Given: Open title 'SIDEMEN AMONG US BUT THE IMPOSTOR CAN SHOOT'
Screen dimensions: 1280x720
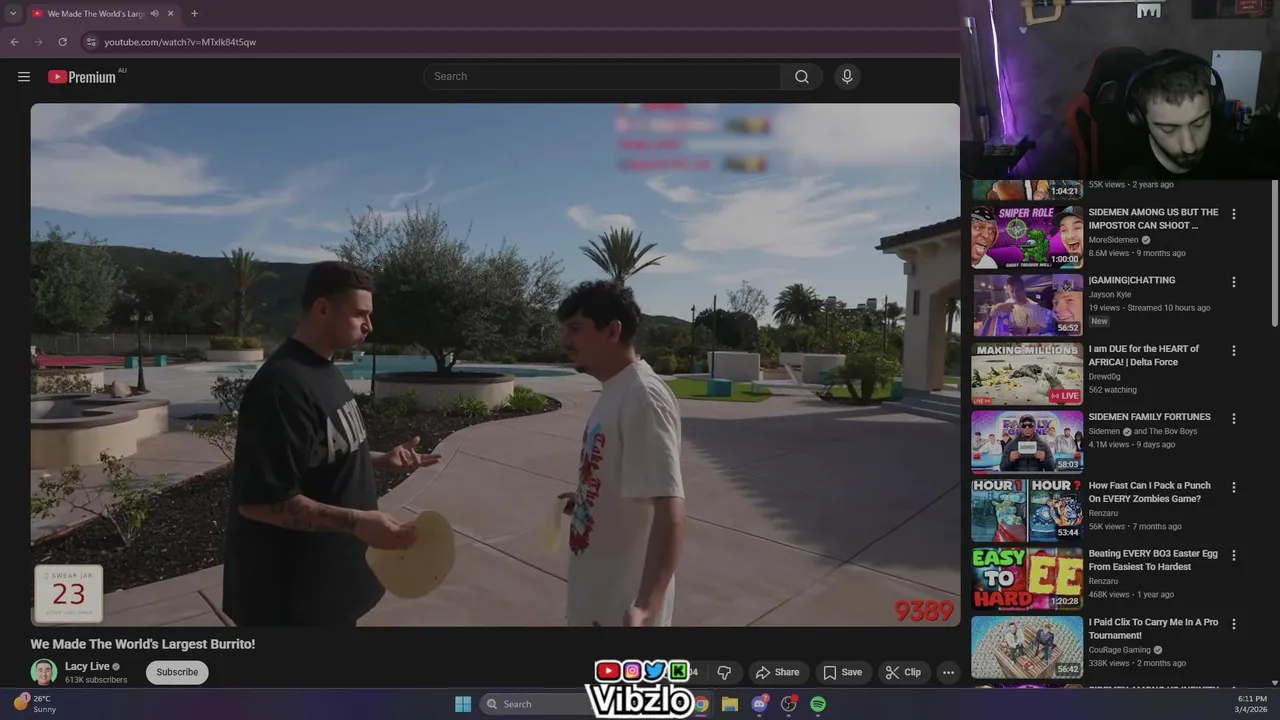Looking at the screenshot, I should click(x=1153, y=219).
